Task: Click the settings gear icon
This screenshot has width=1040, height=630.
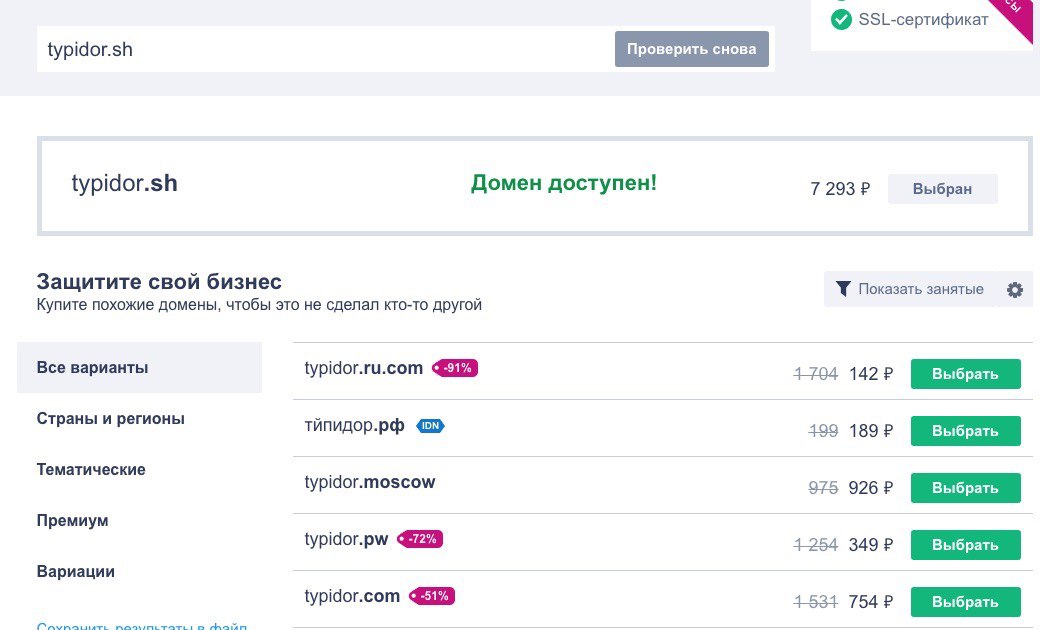Action: 1015,290
